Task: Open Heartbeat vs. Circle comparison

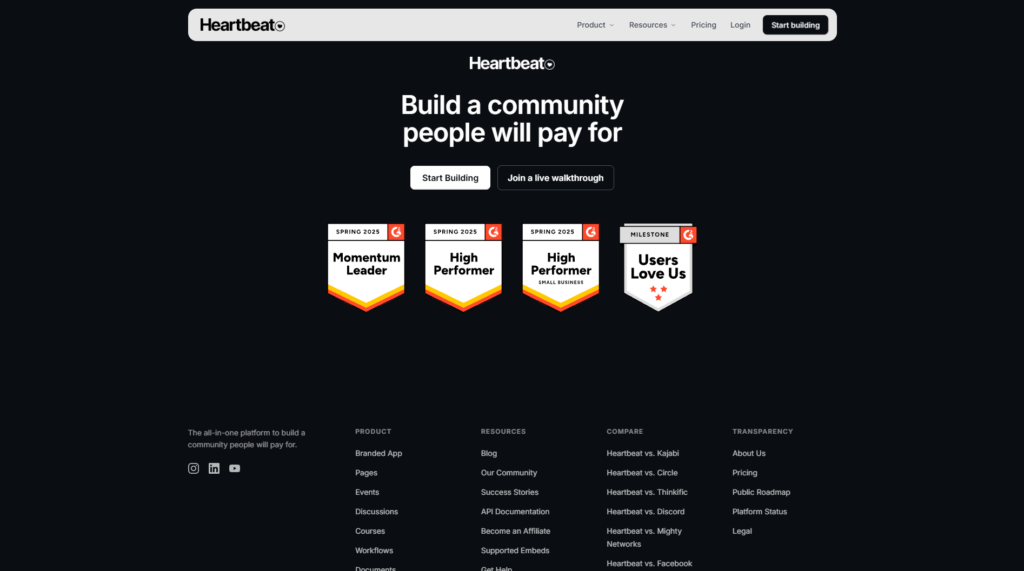Action: pyautogui.click(x=642, y=473)
